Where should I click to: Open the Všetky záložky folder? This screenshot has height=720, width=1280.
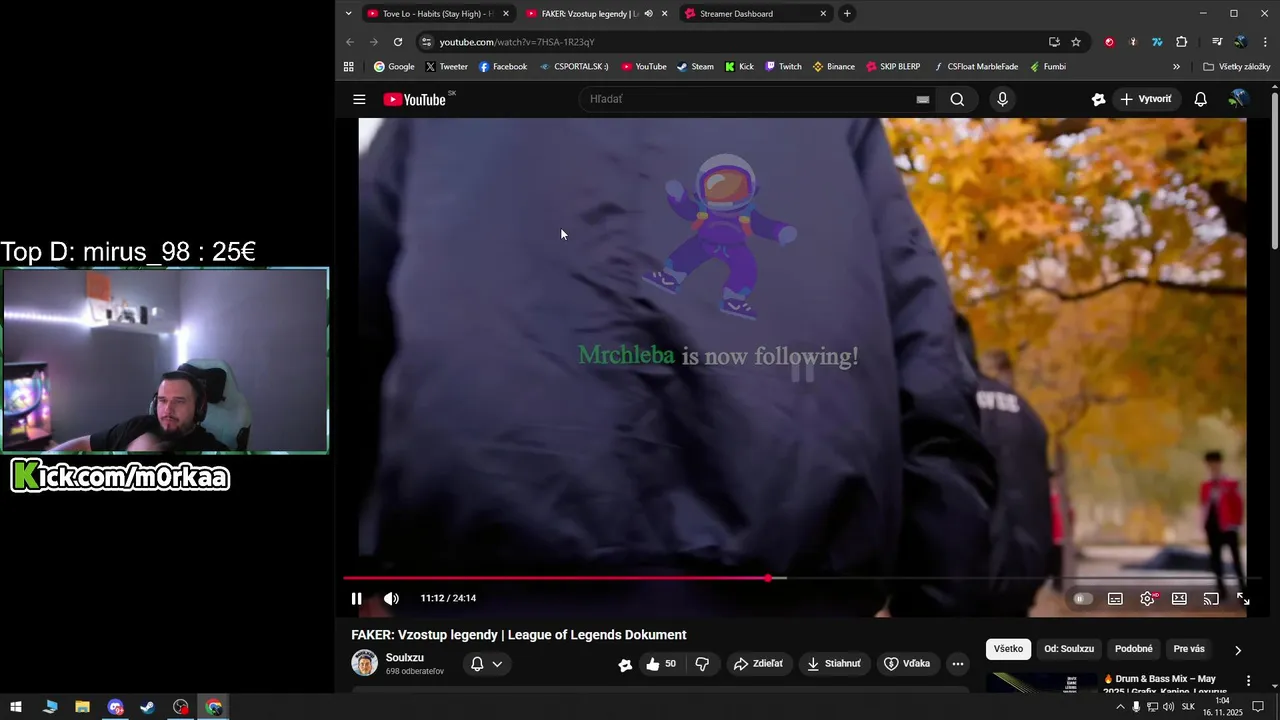[x=1237, y=67]
